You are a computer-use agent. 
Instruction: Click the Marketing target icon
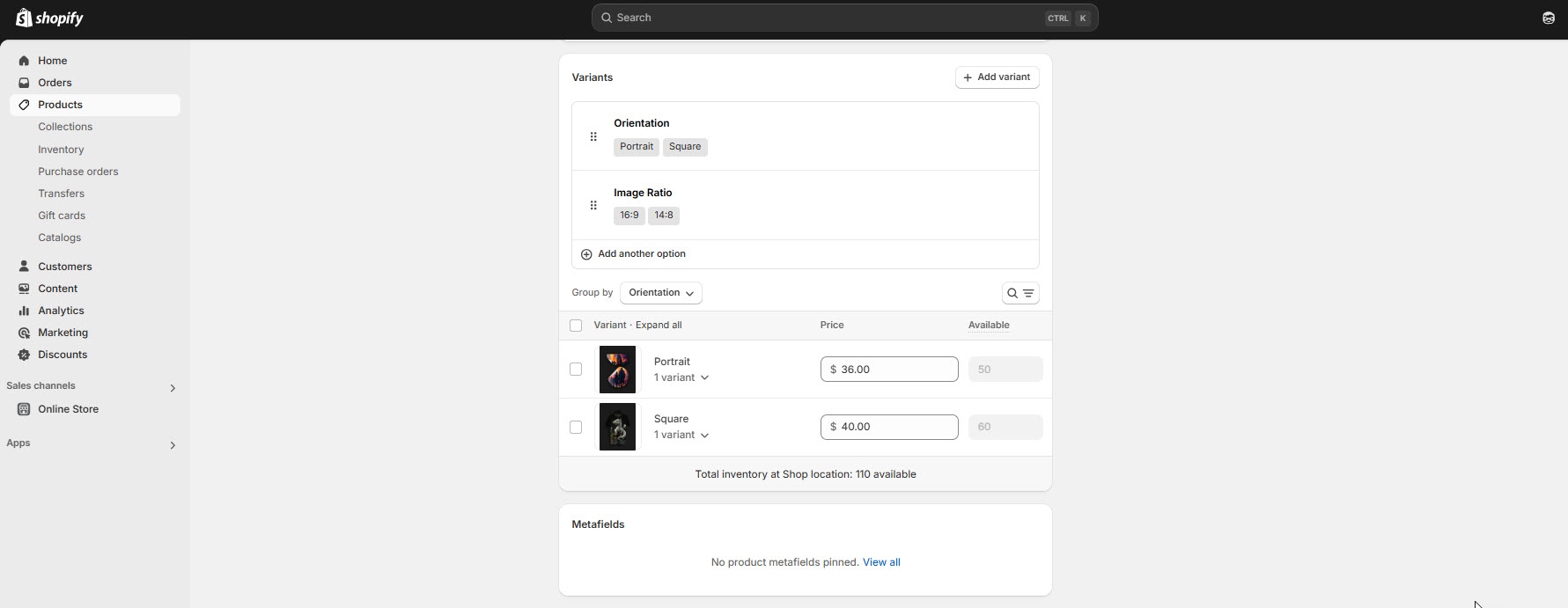[x=24, y=333]
